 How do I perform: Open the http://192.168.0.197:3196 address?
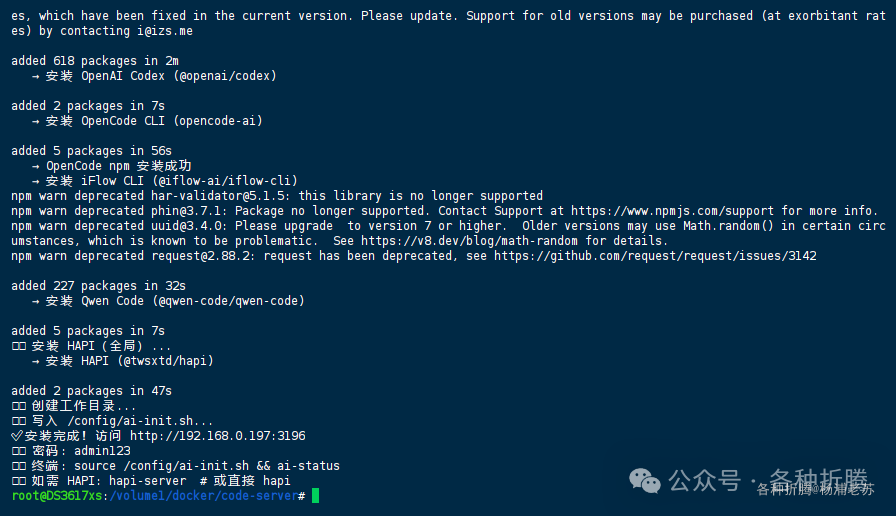click(x=217, y=436)
